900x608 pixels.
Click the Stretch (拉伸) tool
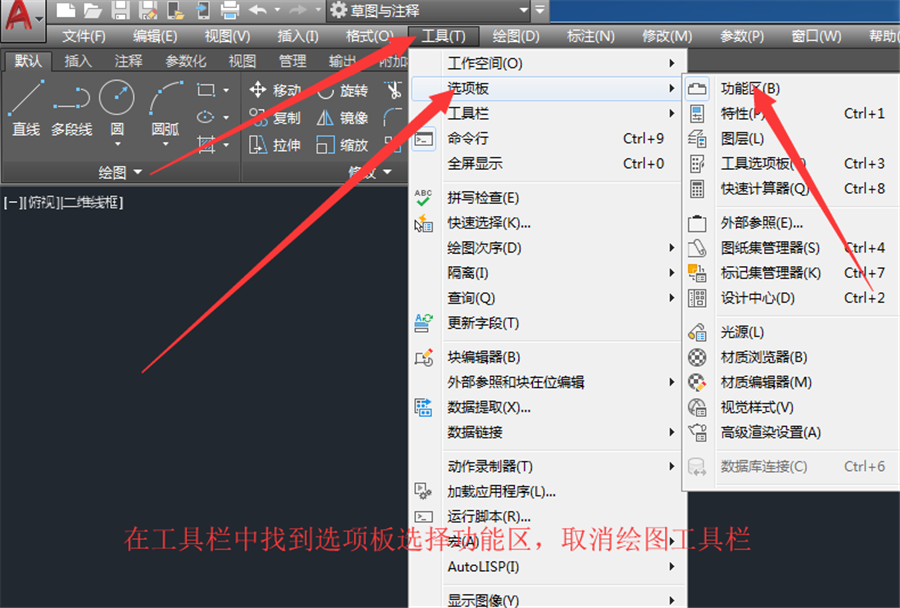point(276,145)
